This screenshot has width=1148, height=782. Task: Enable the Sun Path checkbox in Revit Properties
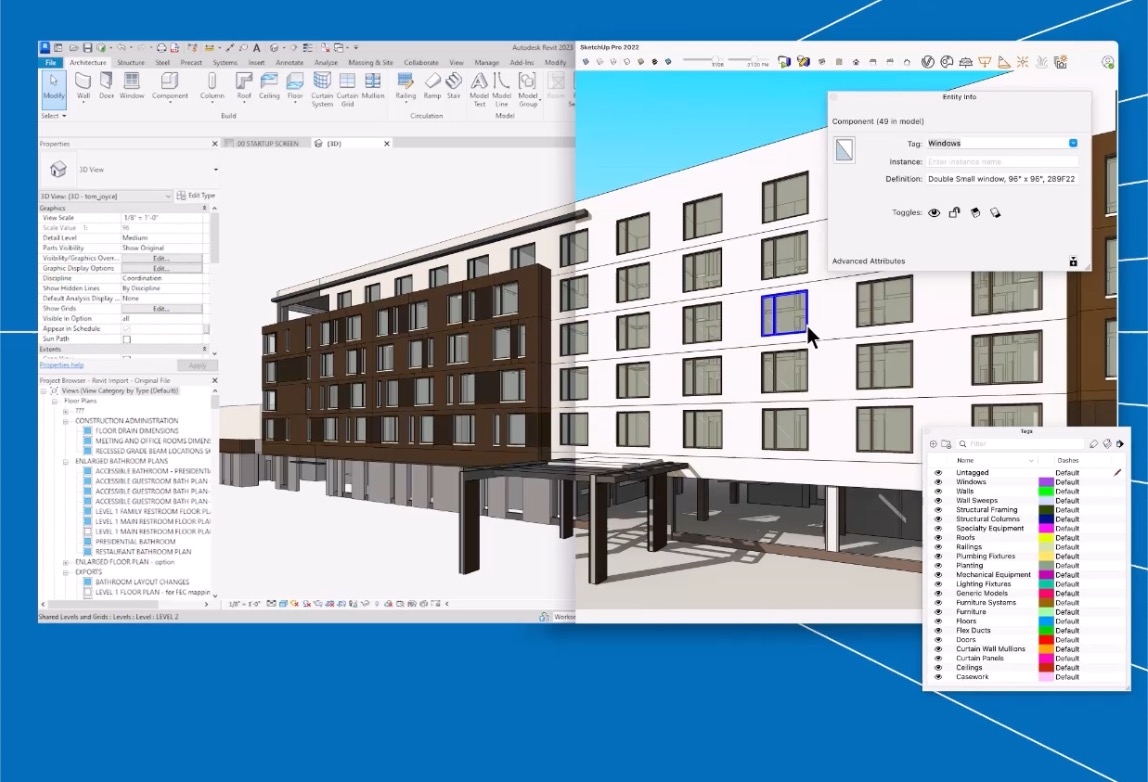[127, 339]
